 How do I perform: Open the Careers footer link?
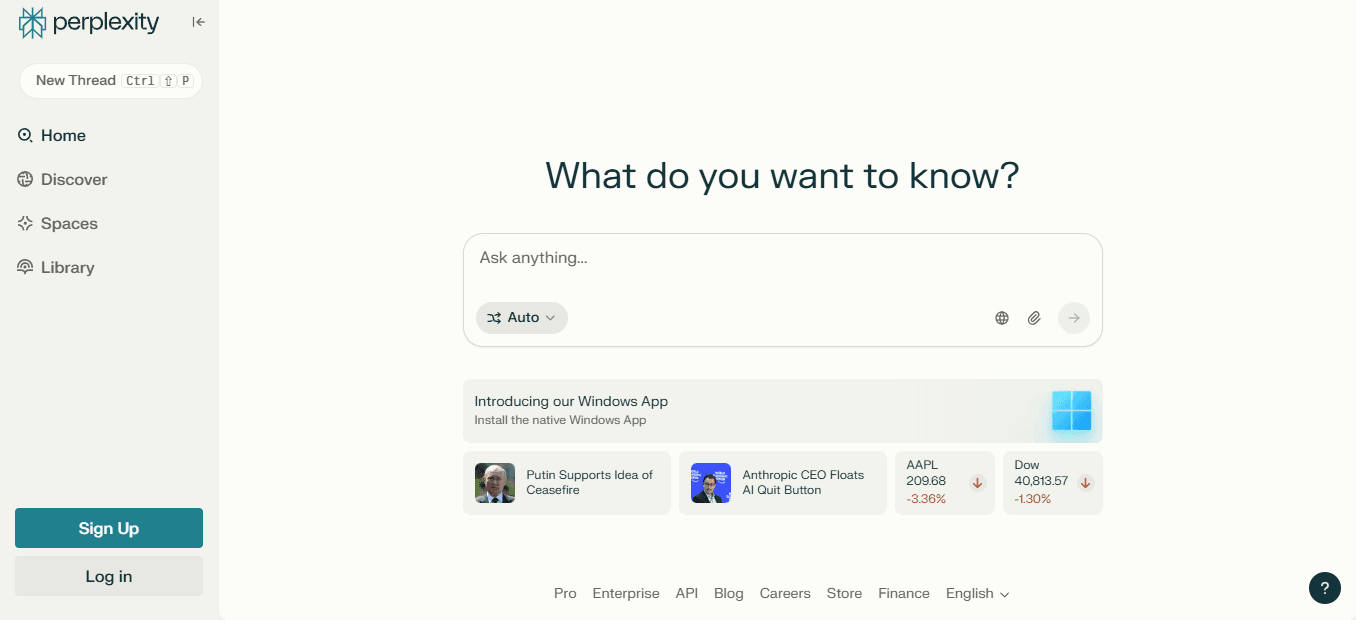pos(785,594)
